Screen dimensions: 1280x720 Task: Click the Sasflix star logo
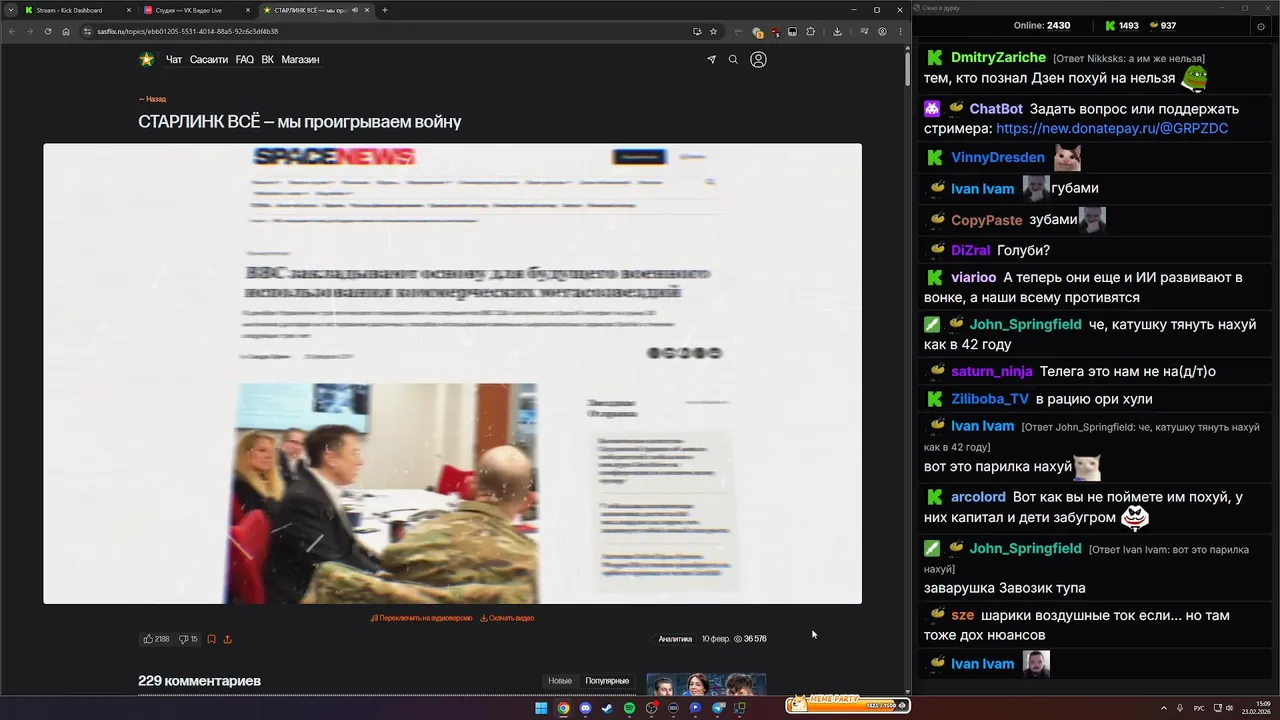click(146, 59)
